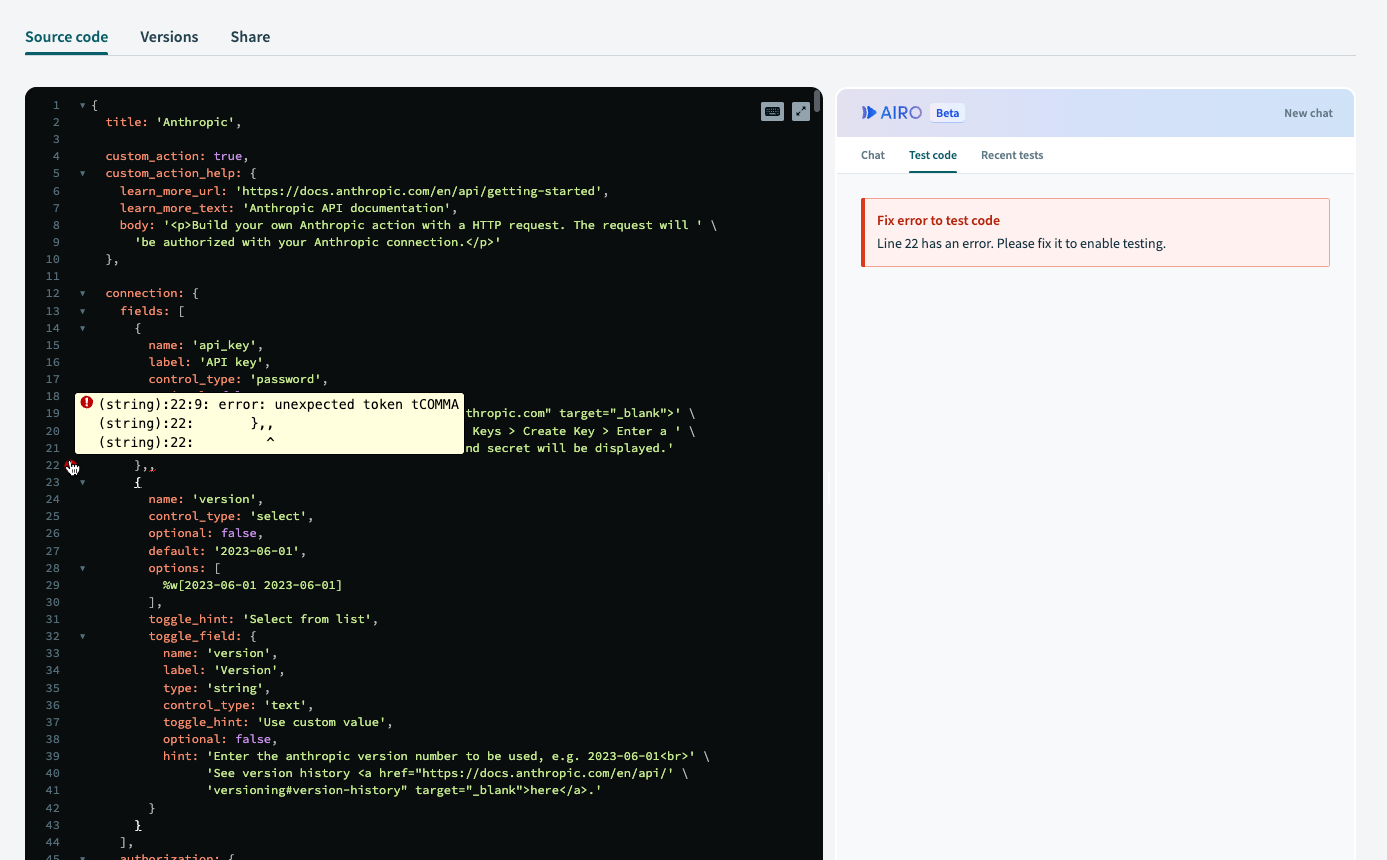Screen dimensions: 1387x860
Task: Open the Share tab
Action: (x=250, y=37)
